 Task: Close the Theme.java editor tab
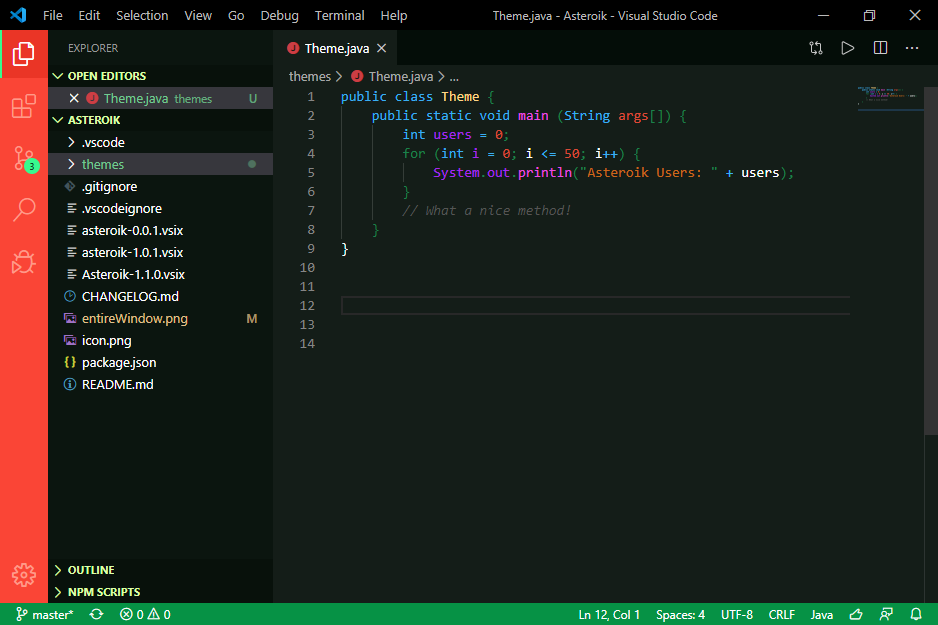pyautogui.click(x=381, y=48)
